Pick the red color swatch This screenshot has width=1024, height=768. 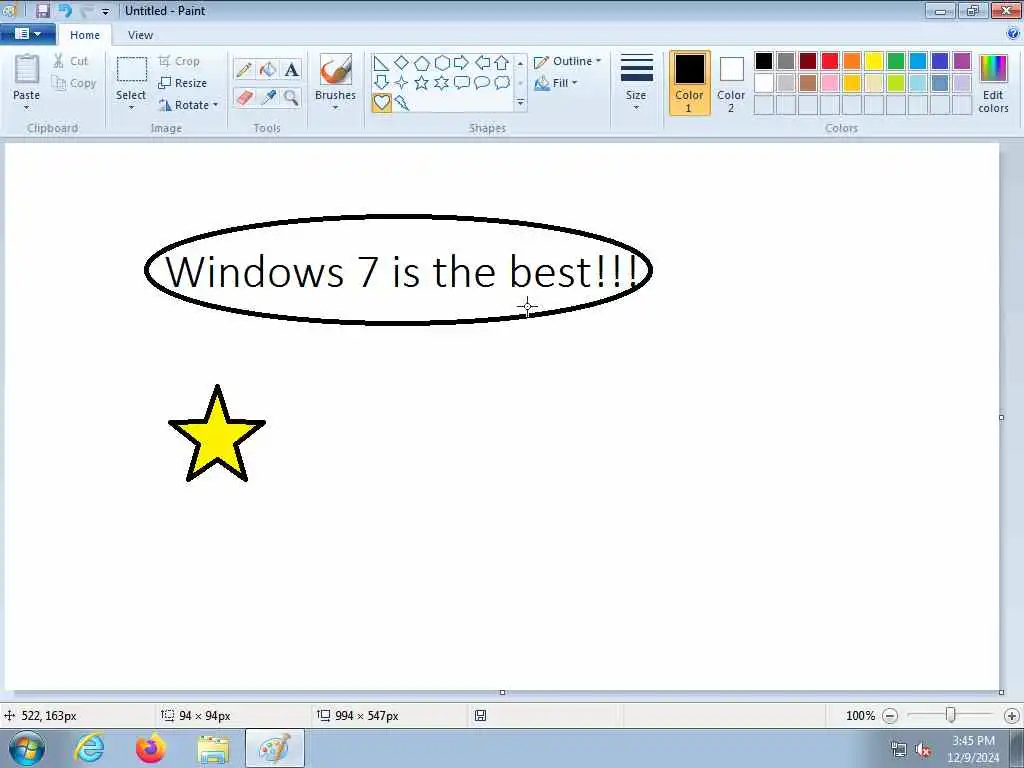coord(830,61)
